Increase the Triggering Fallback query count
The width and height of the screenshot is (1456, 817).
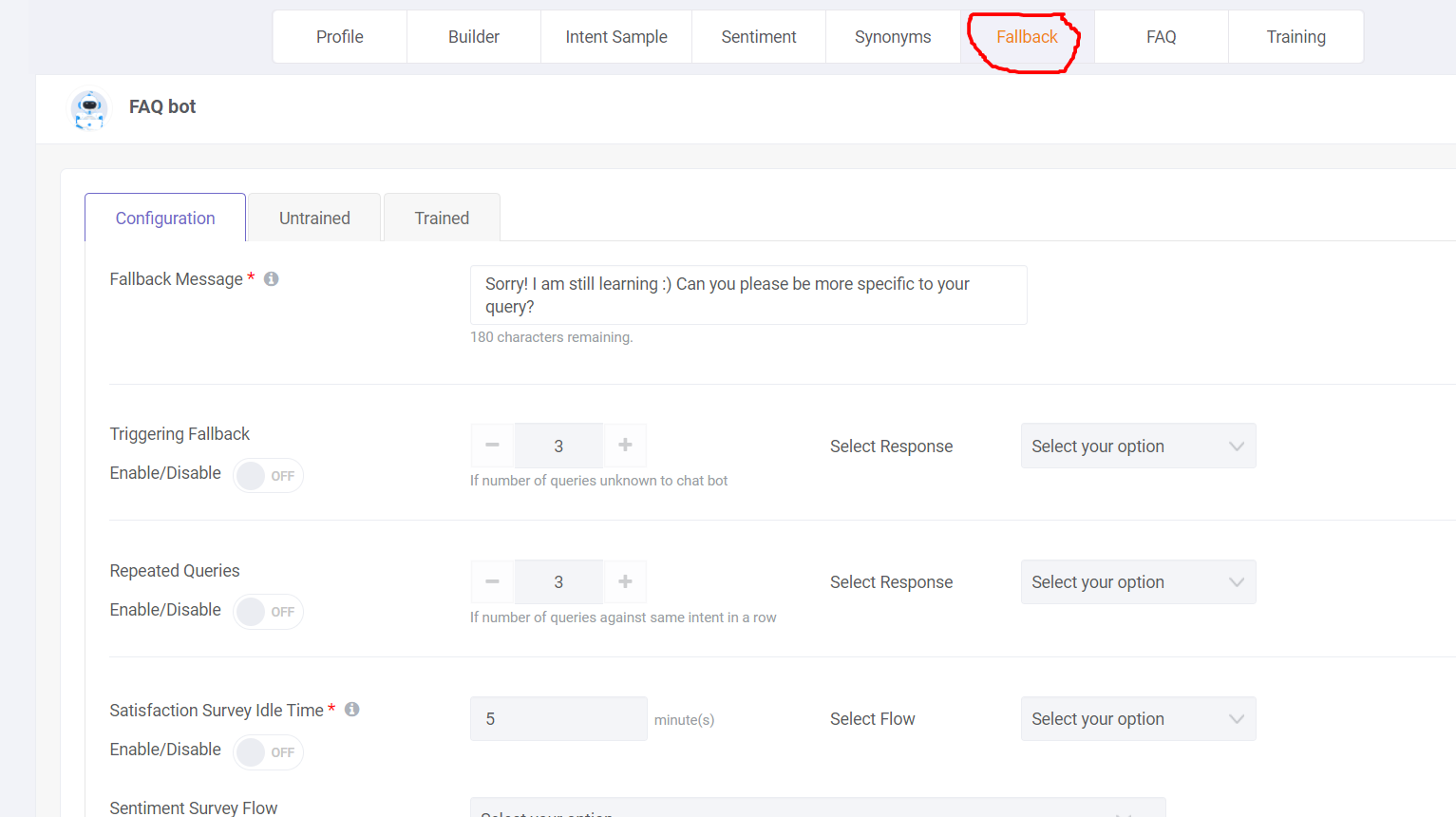625,446
